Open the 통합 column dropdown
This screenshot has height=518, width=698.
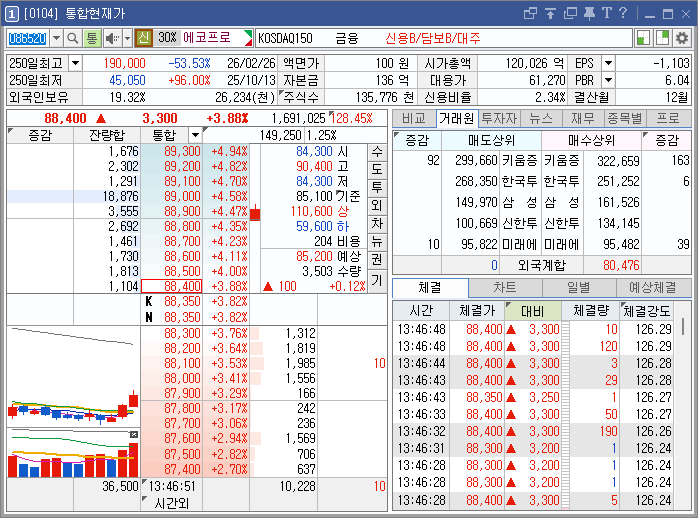(x=195, y=135)
